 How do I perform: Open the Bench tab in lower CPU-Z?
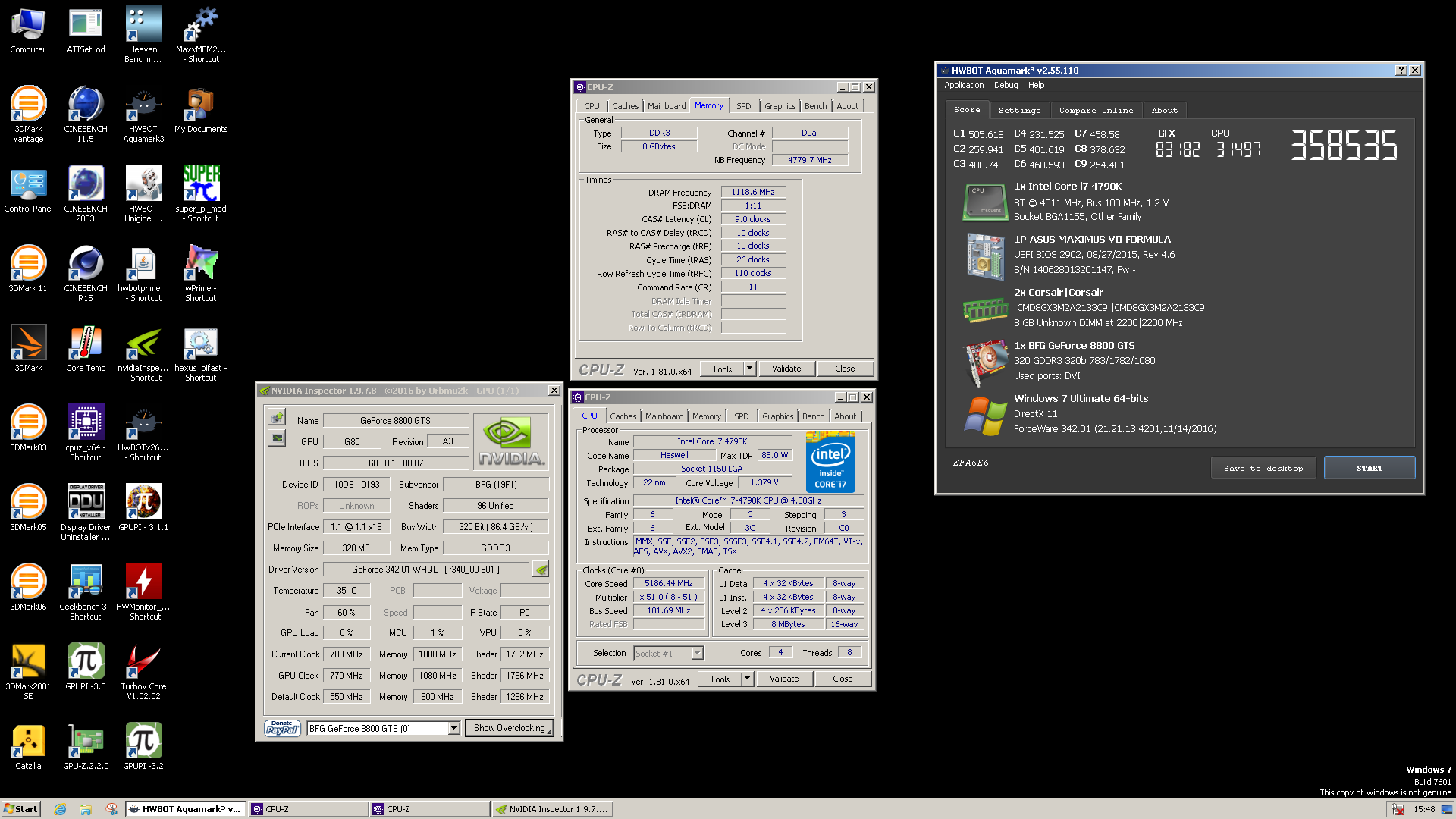813,417
